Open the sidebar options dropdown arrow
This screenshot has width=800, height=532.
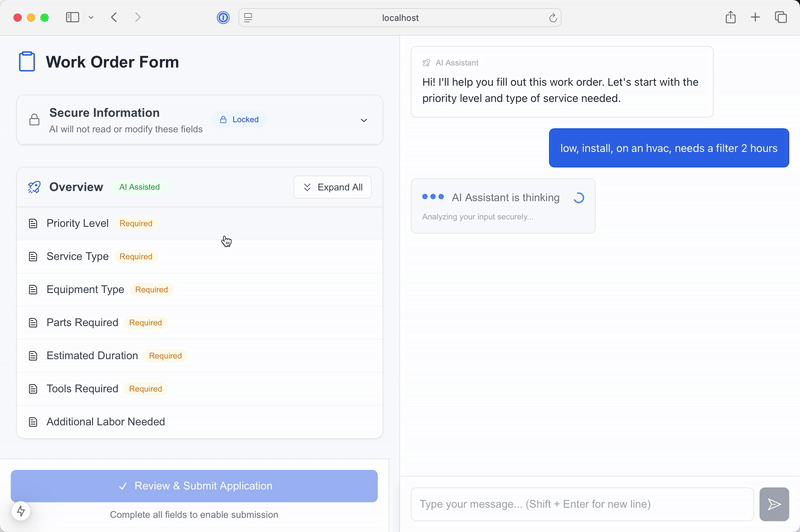(91, 18)
